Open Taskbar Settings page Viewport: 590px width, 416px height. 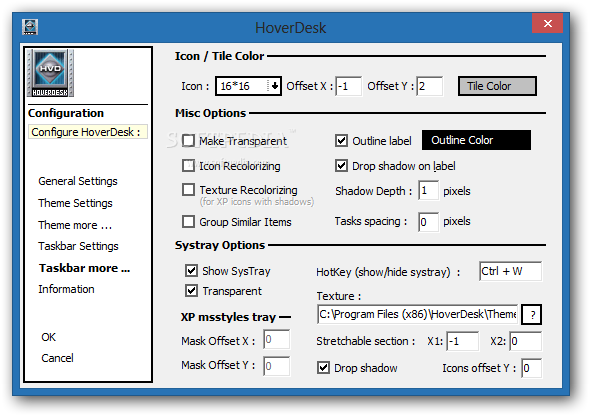(x=78, y=246)
